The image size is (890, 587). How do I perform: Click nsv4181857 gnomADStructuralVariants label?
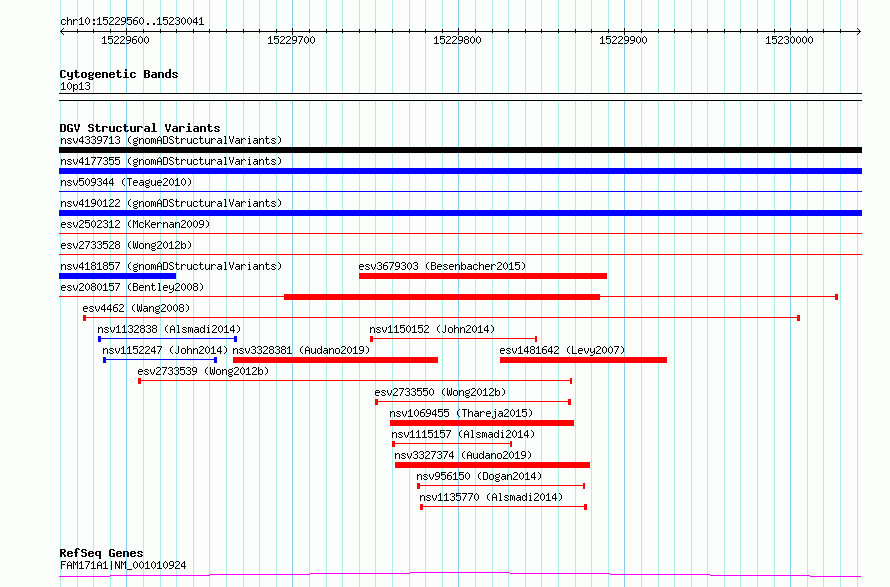point(171,266)
